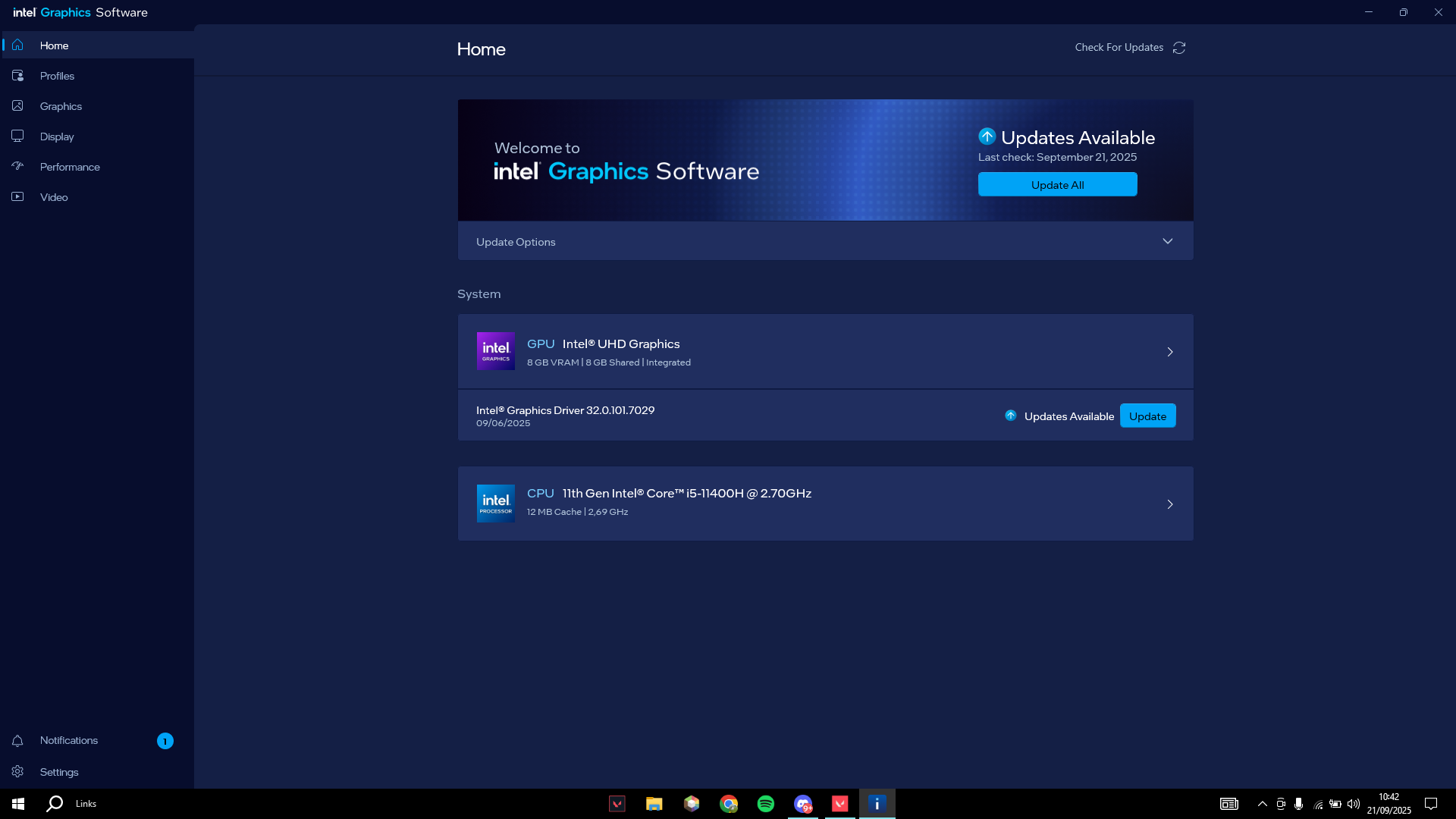This screenshot has width=1456, height=819.
Task: Show hidden system tray icons
Action: 1262,804
